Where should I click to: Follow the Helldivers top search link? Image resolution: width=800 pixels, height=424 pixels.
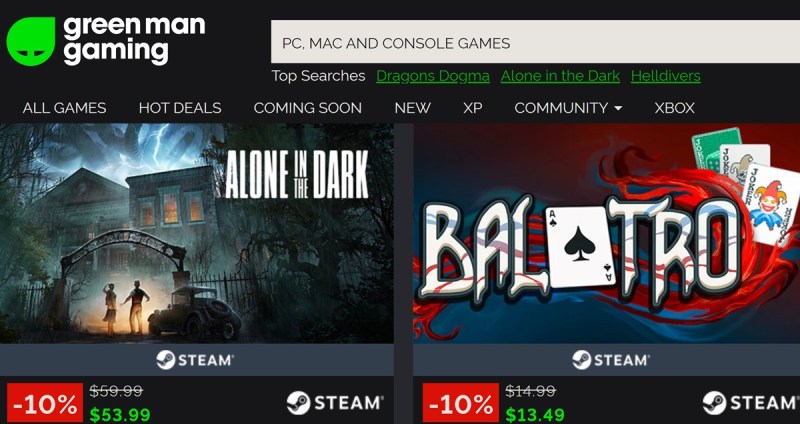tap(665, 76)
